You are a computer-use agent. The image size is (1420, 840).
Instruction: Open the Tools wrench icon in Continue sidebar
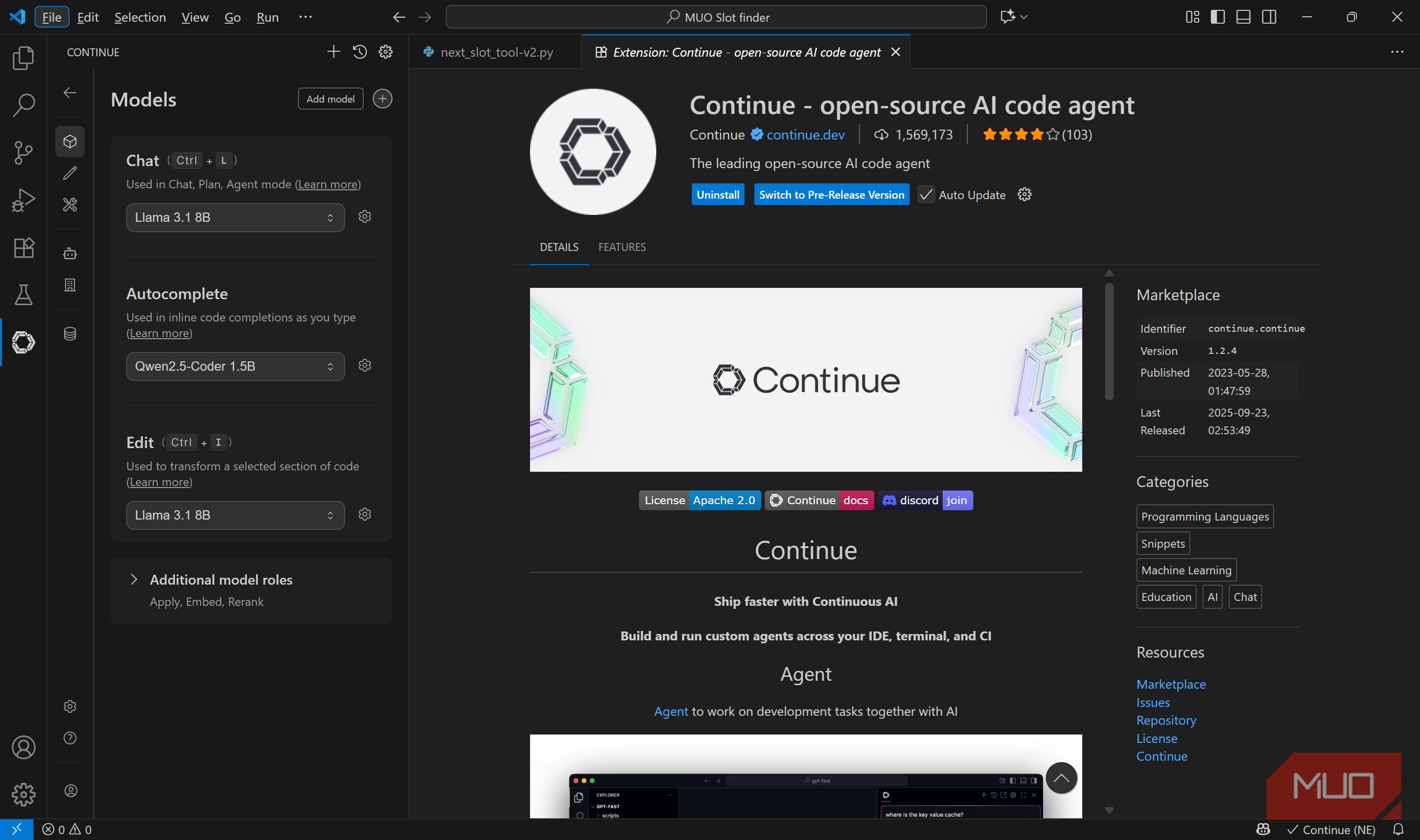coord(70,205)
